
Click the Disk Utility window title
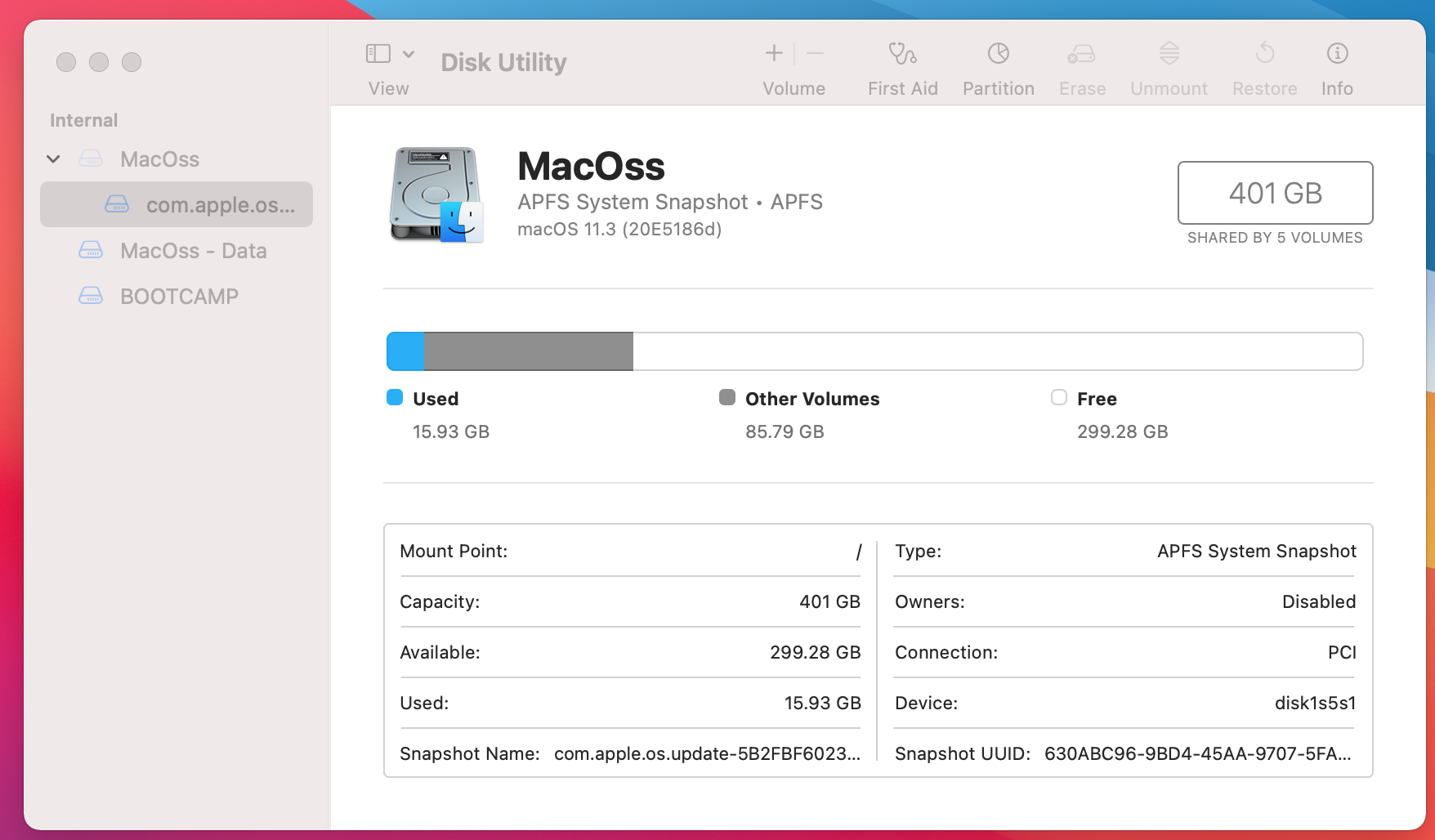(x=503, y=62)
